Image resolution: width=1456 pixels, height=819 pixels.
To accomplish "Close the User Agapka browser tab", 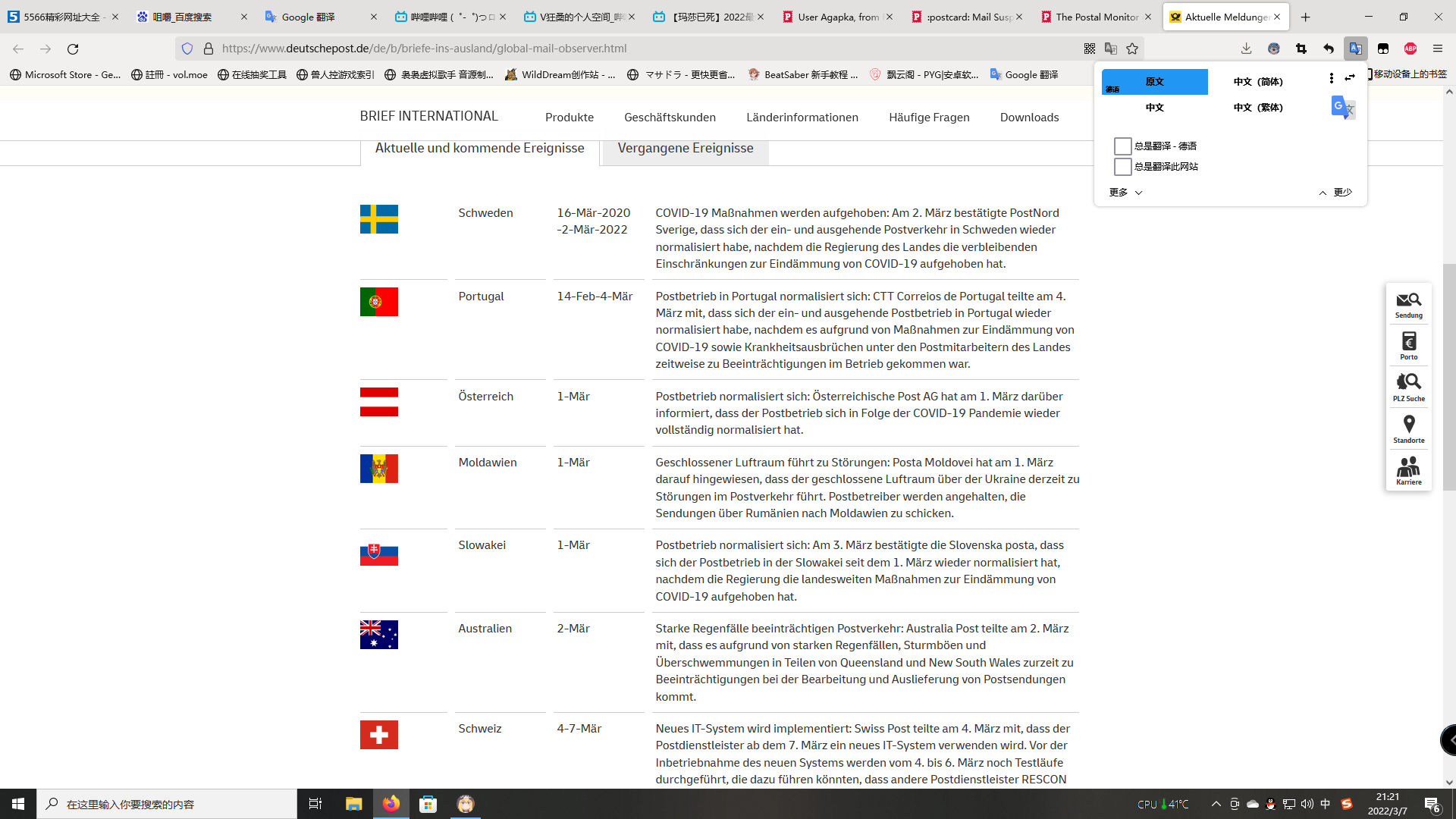I will tap(890, 17).
